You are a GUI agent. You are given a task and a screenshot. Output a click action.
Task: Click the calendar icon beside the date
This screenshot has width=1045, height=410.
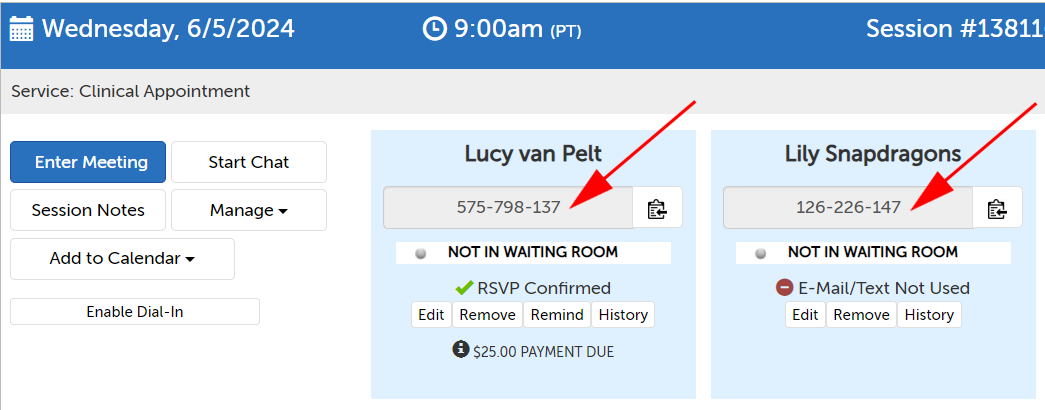(x=21, y=28)
